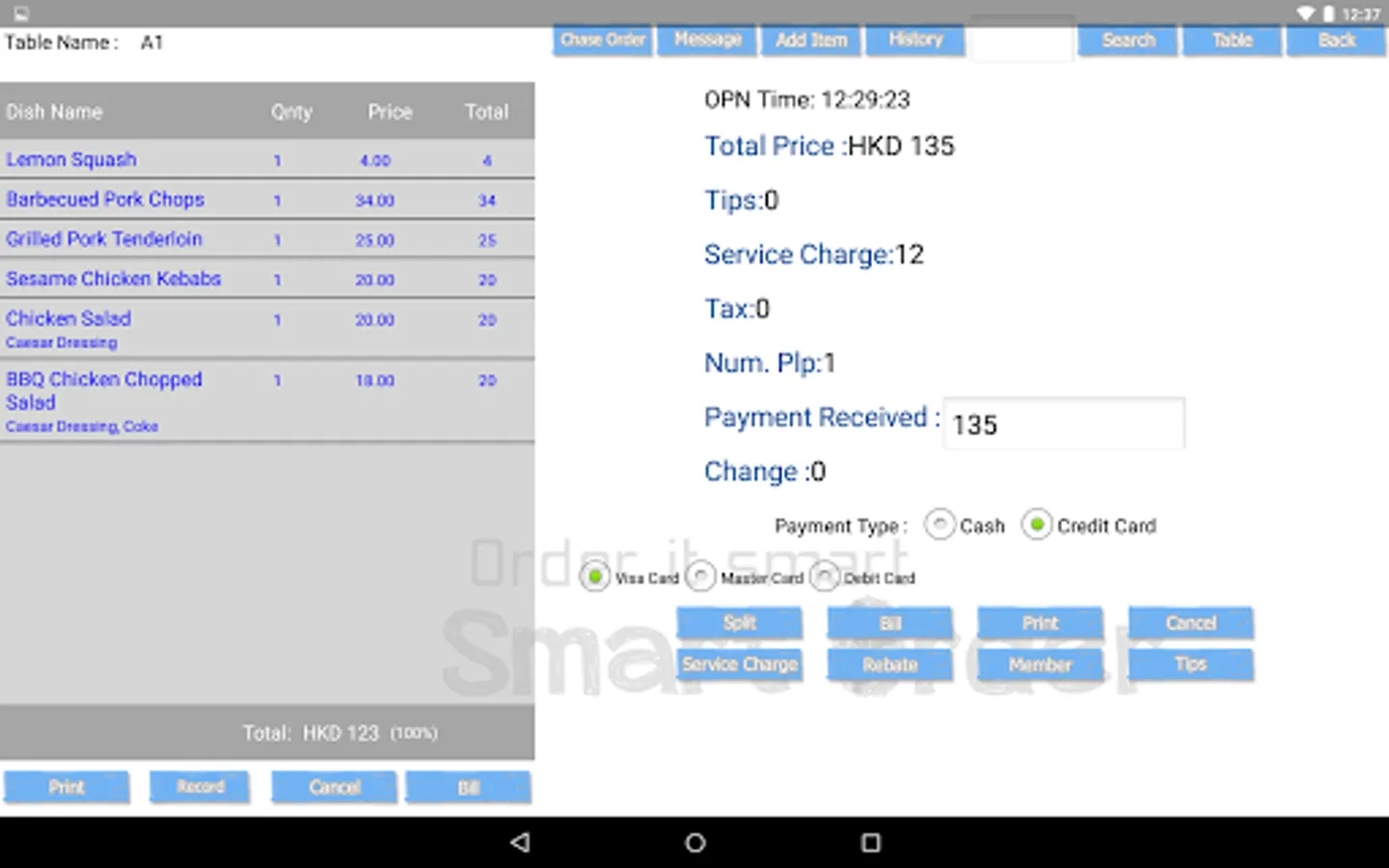Click Add Item in top bar

[811, 41]
